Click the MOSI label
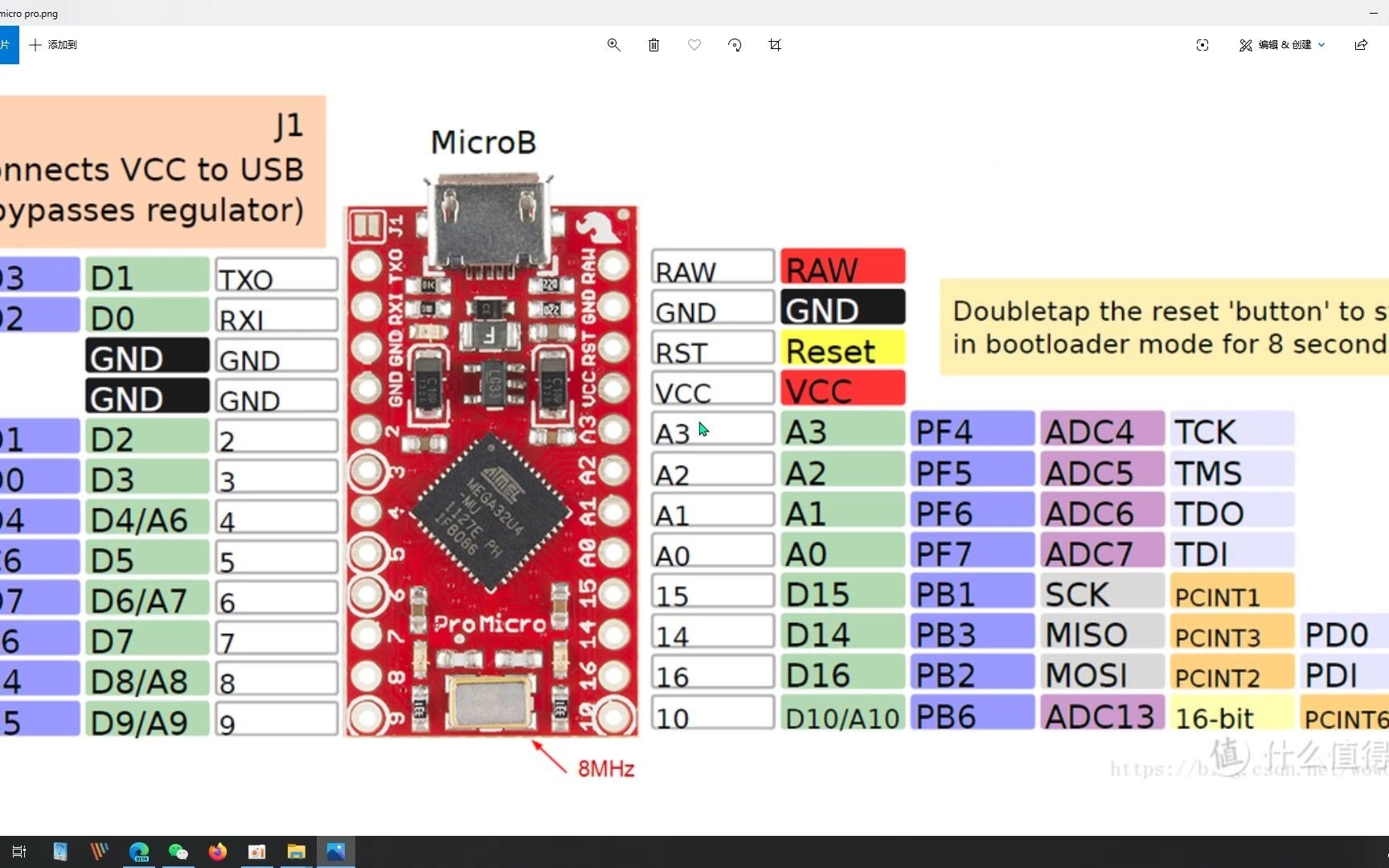Viewport: 1389px width, 868px height. click(x=1101, y=674)
